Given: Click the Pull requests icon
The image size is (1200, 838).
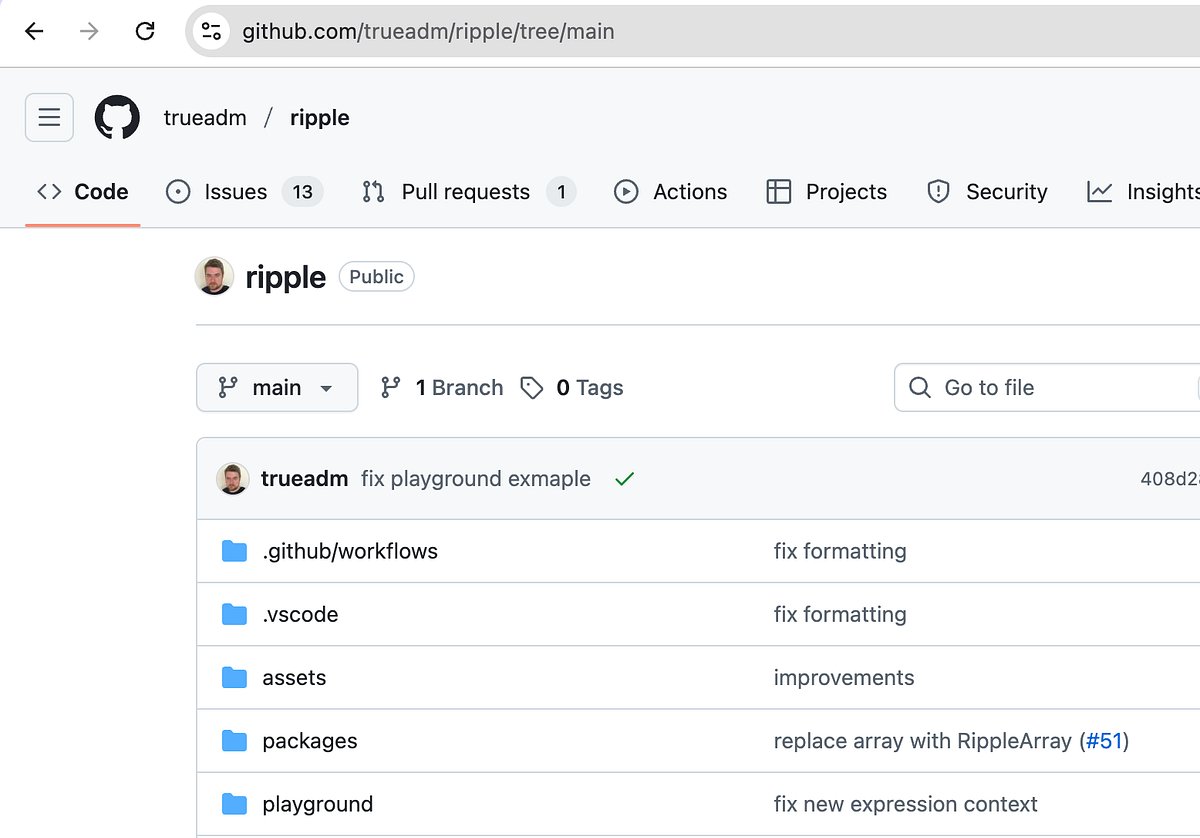Looking at the screenshot, I should coord(372,191).
